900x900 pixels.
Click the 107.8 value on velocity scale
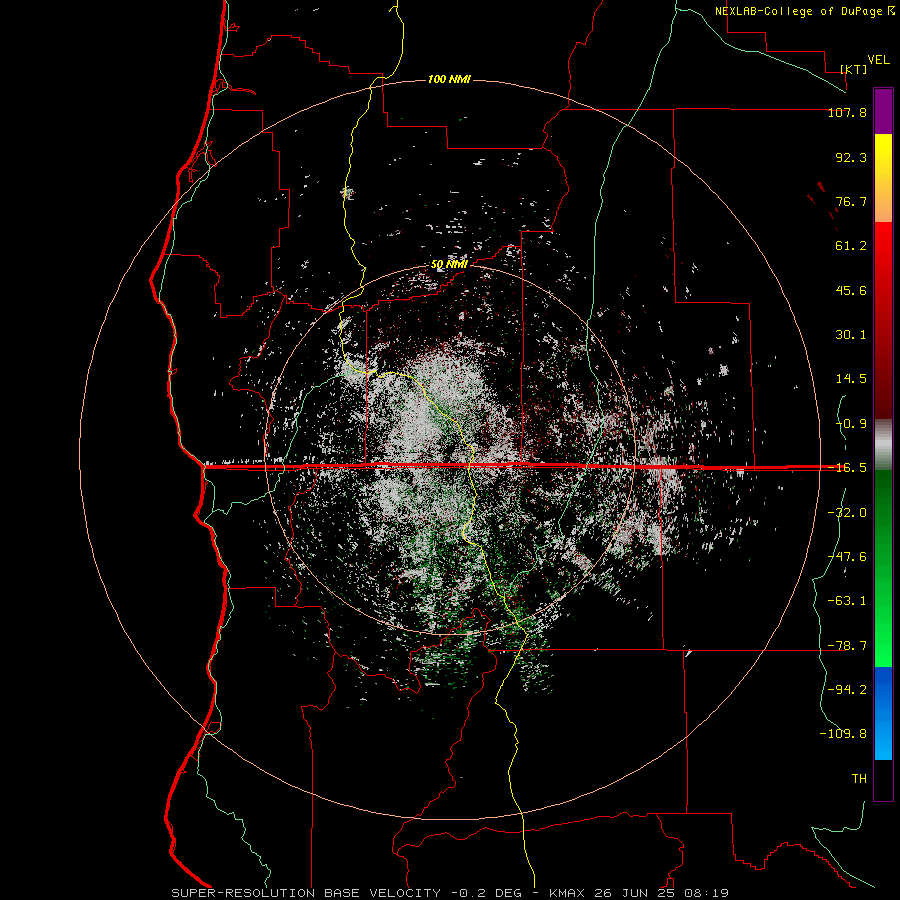847,112
